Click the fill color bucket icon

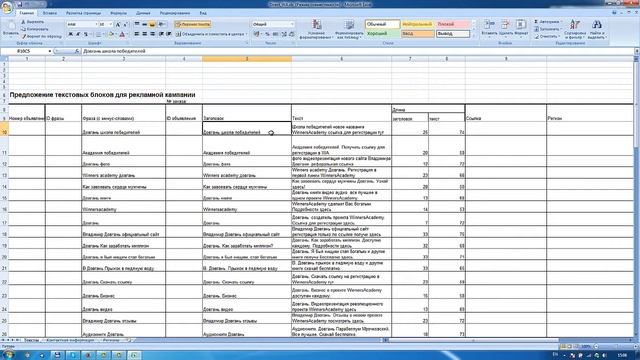coord(111,34)
